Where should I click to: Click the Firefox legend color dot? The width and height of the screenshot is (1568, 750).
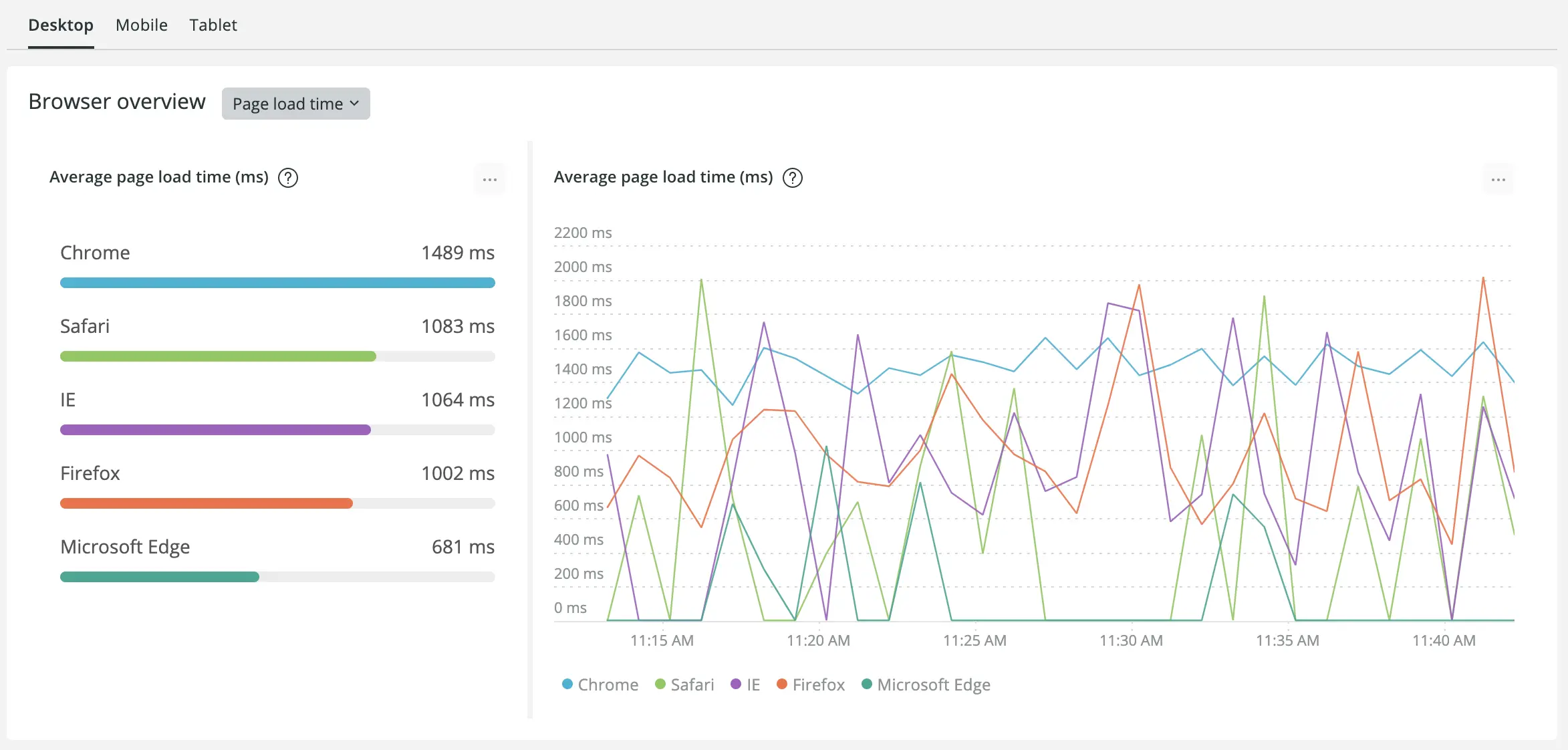tap(781, 684)
